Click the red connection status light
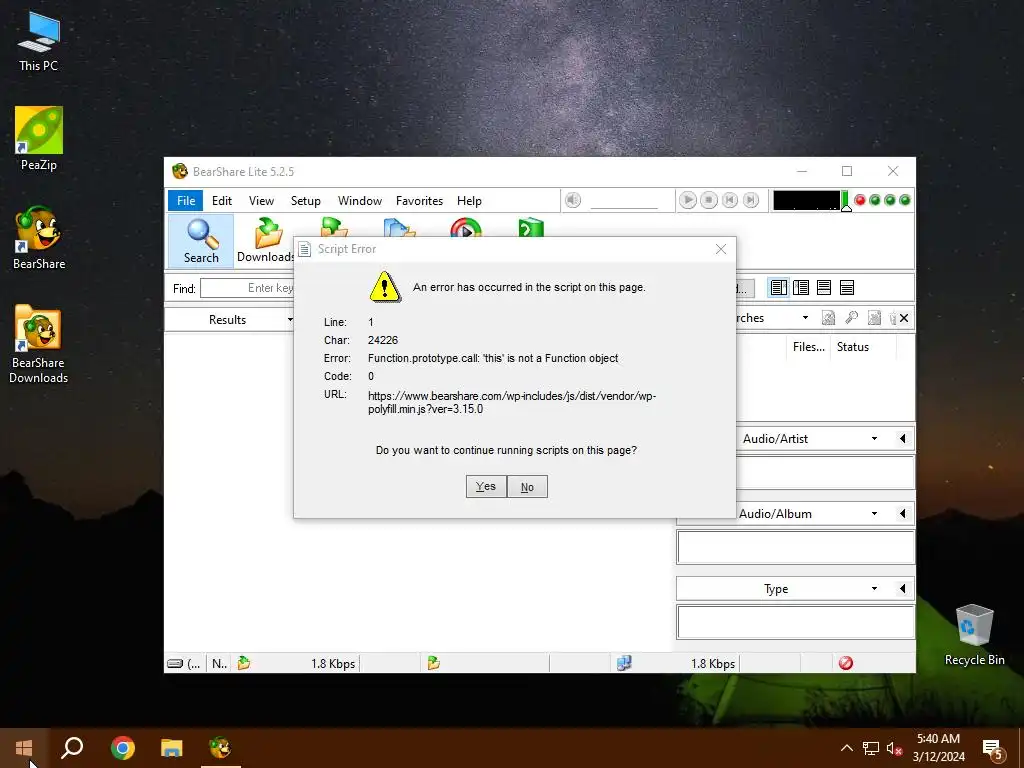This screenshot has height=768, width=1024. [860, 200]
